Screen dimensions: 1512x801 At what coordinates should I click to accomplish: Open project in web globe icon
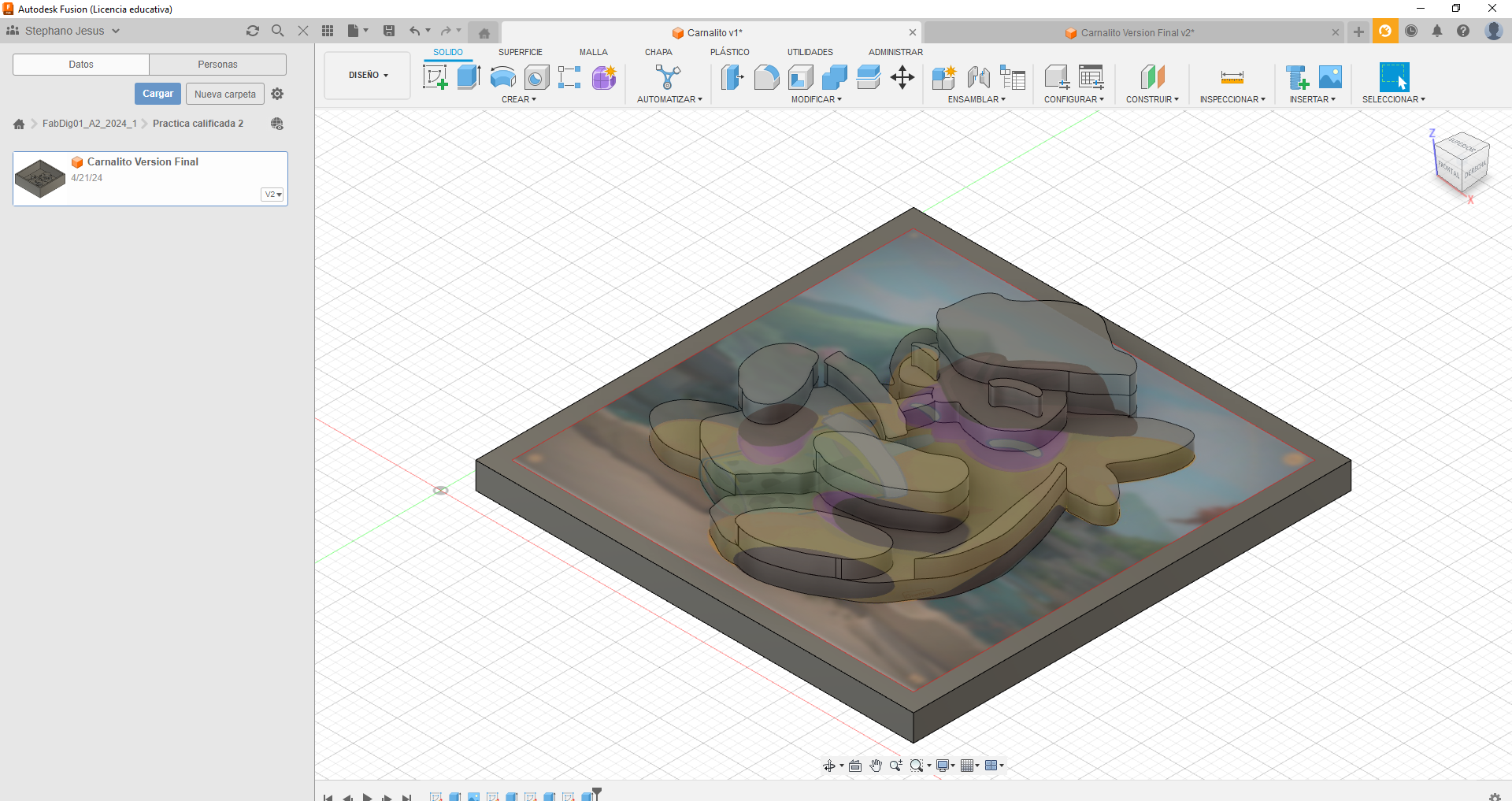pyautogui.click(x=277, y=124)
